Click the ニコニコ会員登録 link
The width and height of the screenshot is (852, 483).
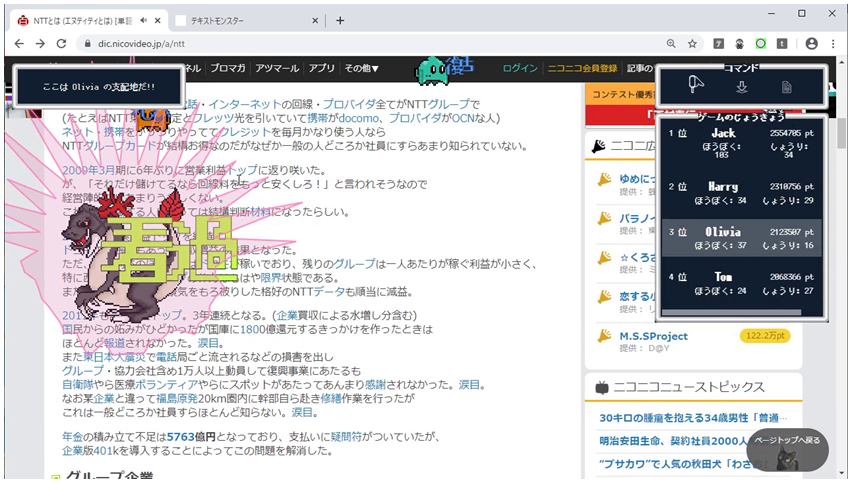pyautogui.click(x=582, y=68)
